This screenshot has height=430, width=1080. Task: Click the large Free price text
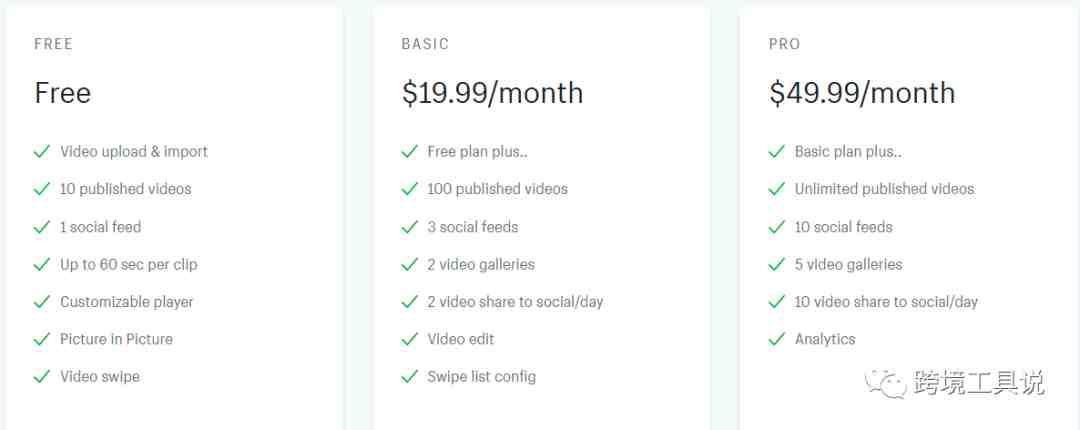63,93
